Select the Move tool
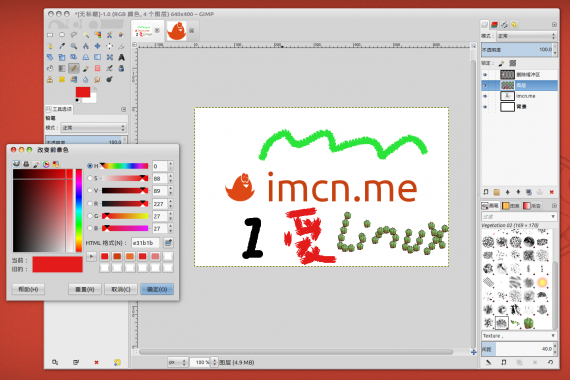This screenshot has height=380, width=570. tap(97, 46)
